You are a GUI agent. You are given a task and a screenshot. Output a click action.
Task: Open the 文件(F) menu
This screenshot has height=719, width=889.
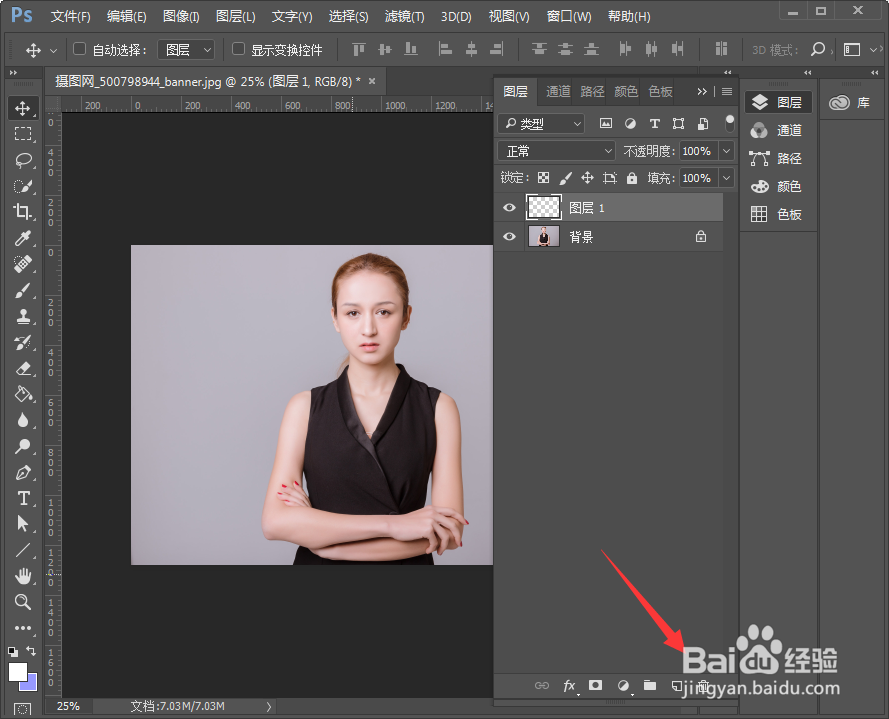tap(70, 16)
